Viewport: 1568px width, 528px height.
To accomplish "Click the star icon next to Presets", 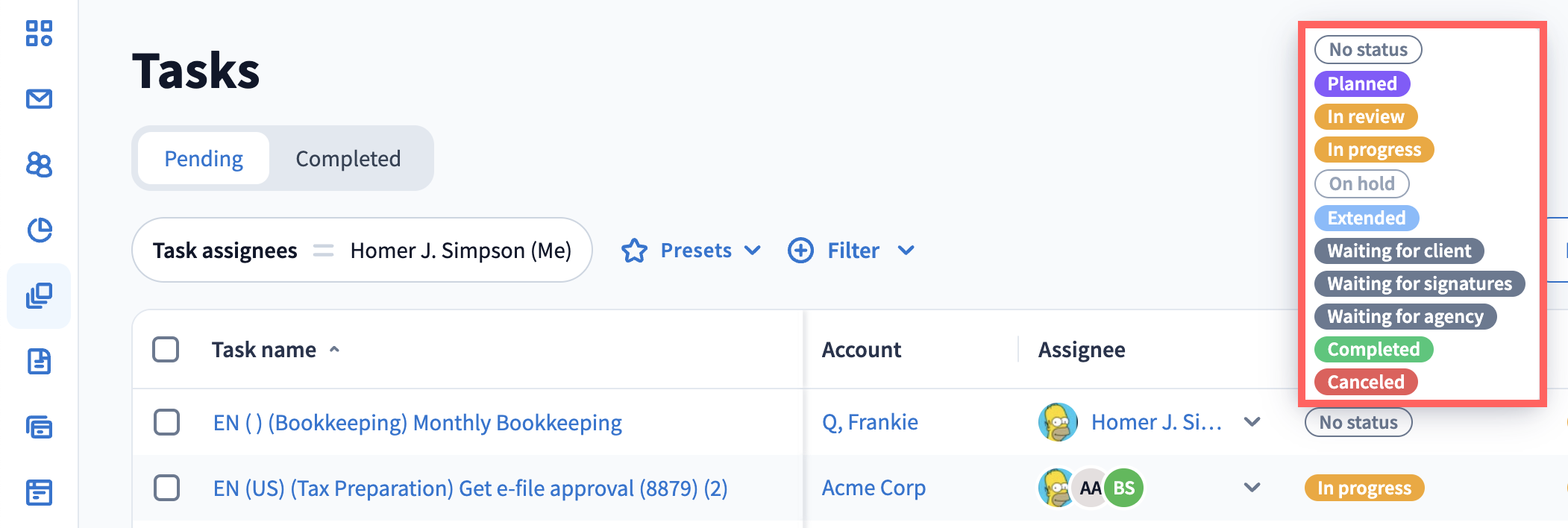I will coord(635,251).
